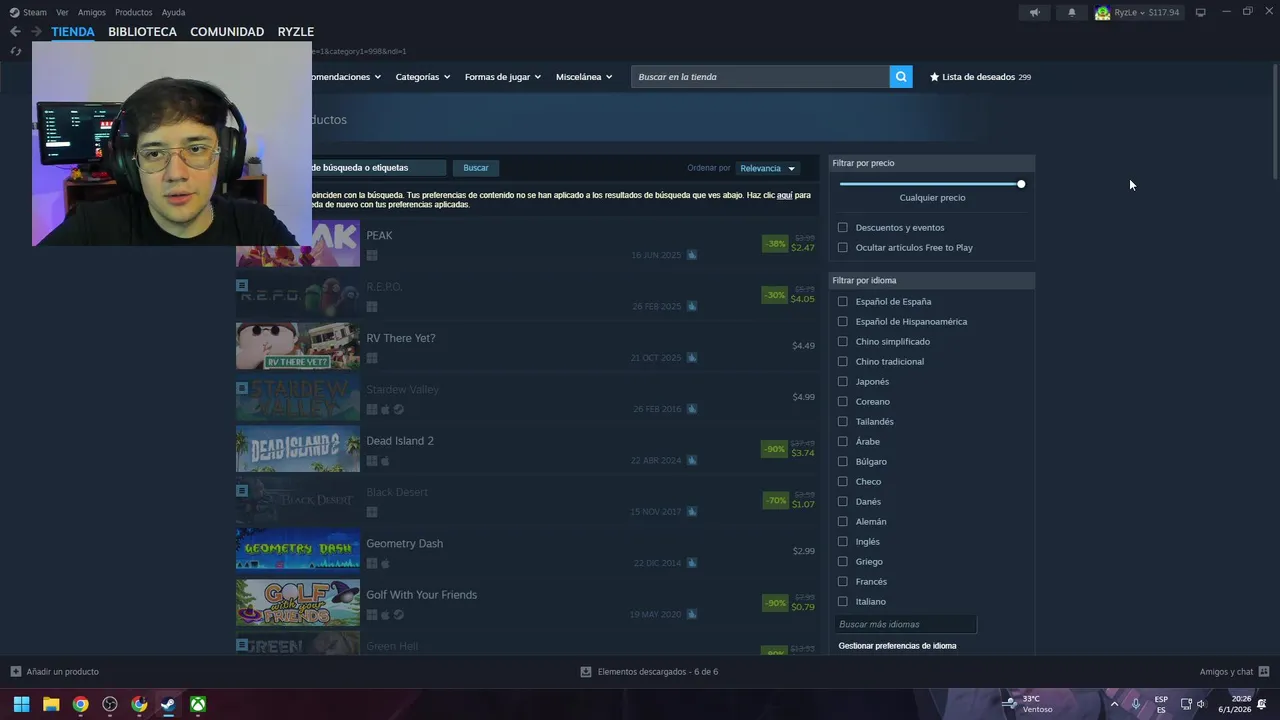The height and width of the screenshot is (720, 1280).
Task: Expand Categorías store menu
Action: click(422, 77)
